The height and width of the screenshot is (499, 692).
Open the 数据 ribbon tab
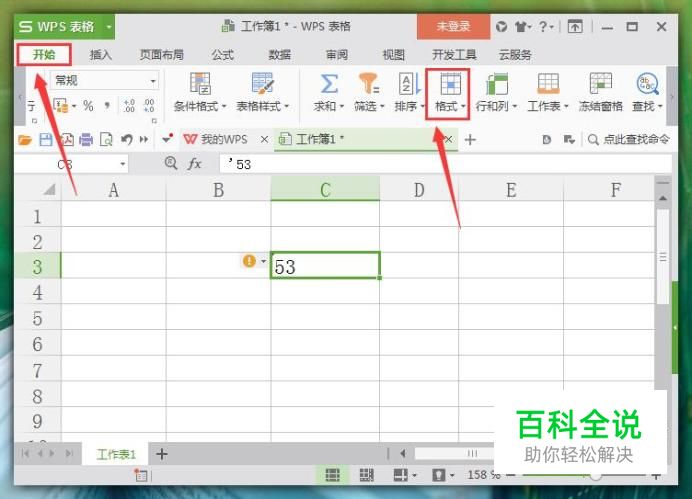click(x=280, y=55)
